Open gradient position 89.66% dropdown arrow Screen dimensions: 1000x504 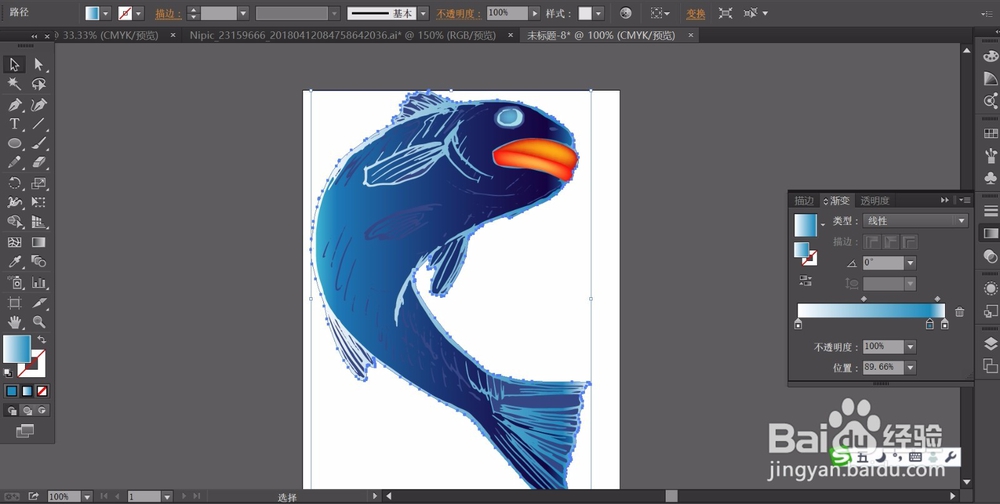click(911, 367)
